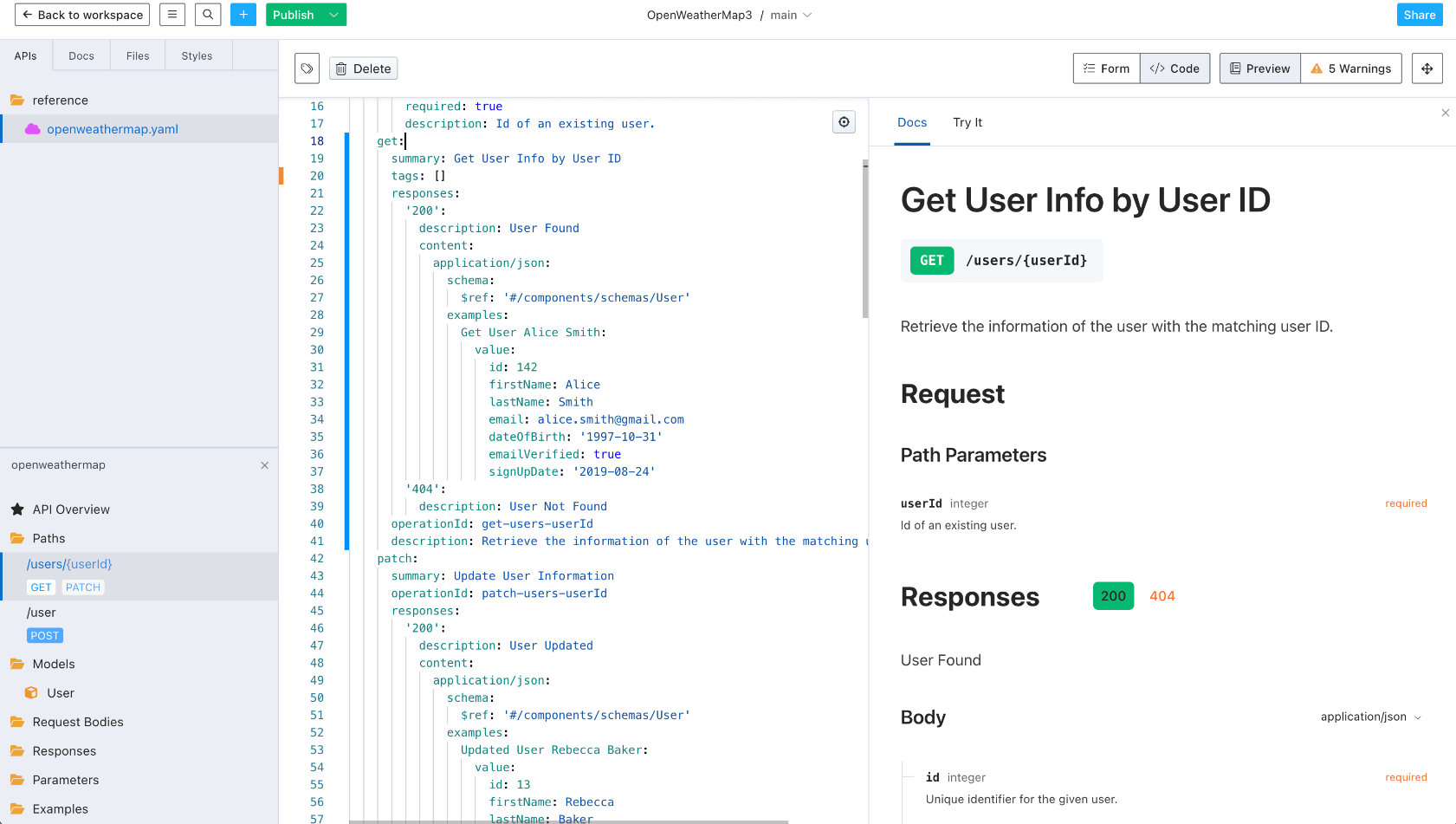1456x824 pixels.
Task: Open the main branch dropdown
Action: pyautogui.click(x=791, y=15)
